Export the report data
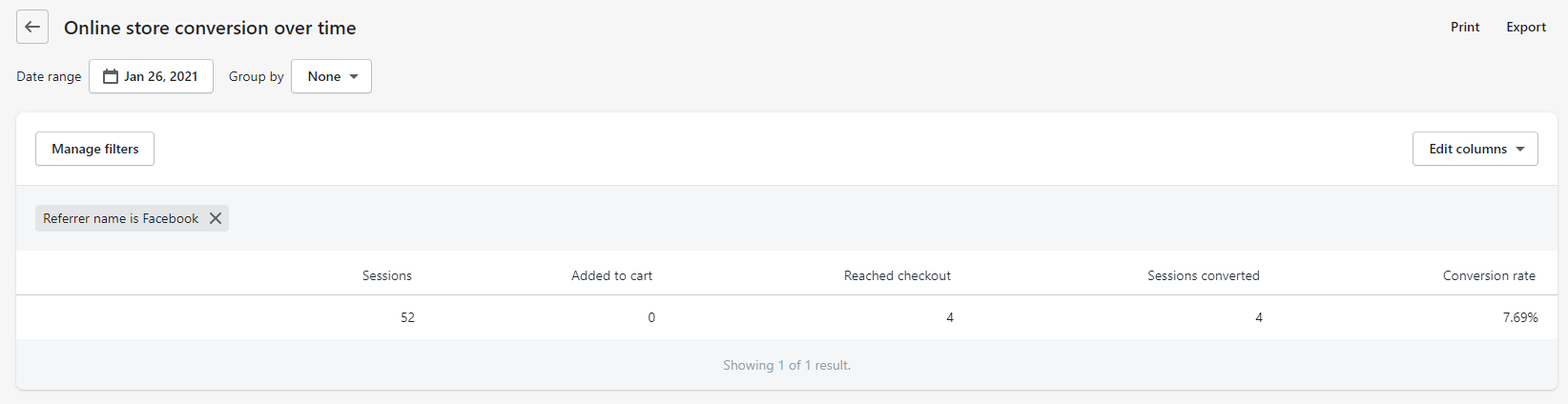 [1526, 27]
